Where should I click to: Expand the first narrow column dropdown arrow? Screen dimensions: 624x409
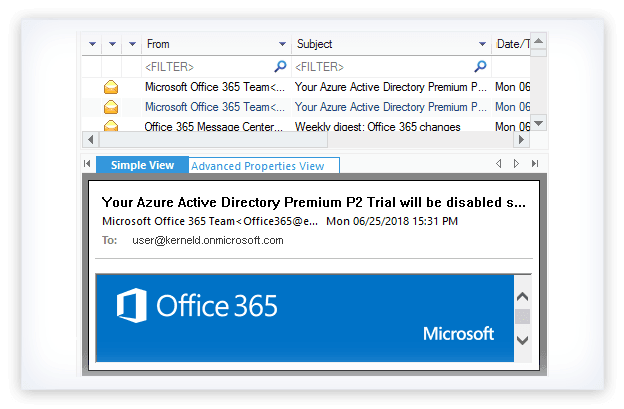point(92,45)
